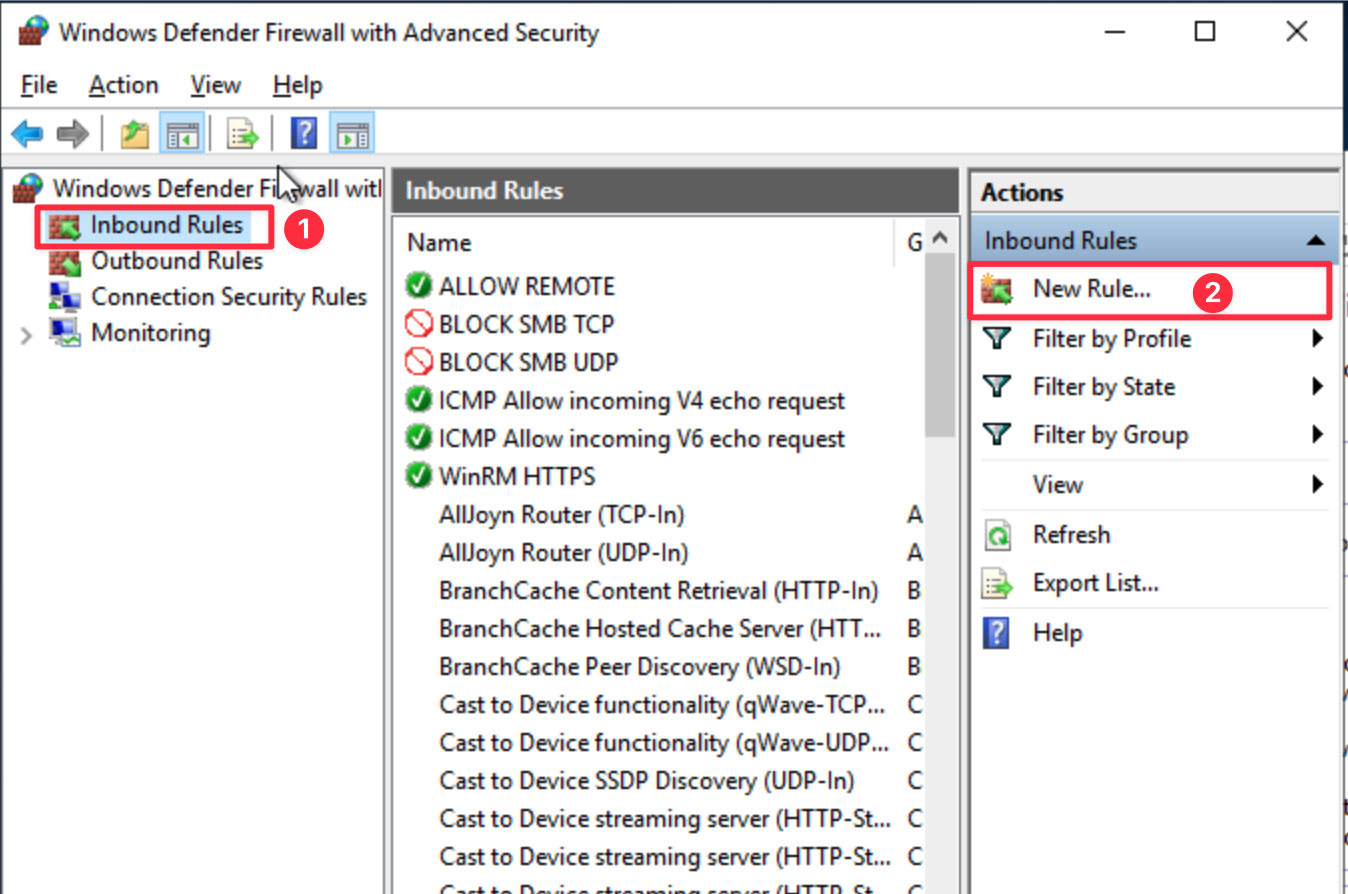Click the green check icon beside ALLOW REMOTE
Screen dimensions: 1348x894
pos(418,287)
